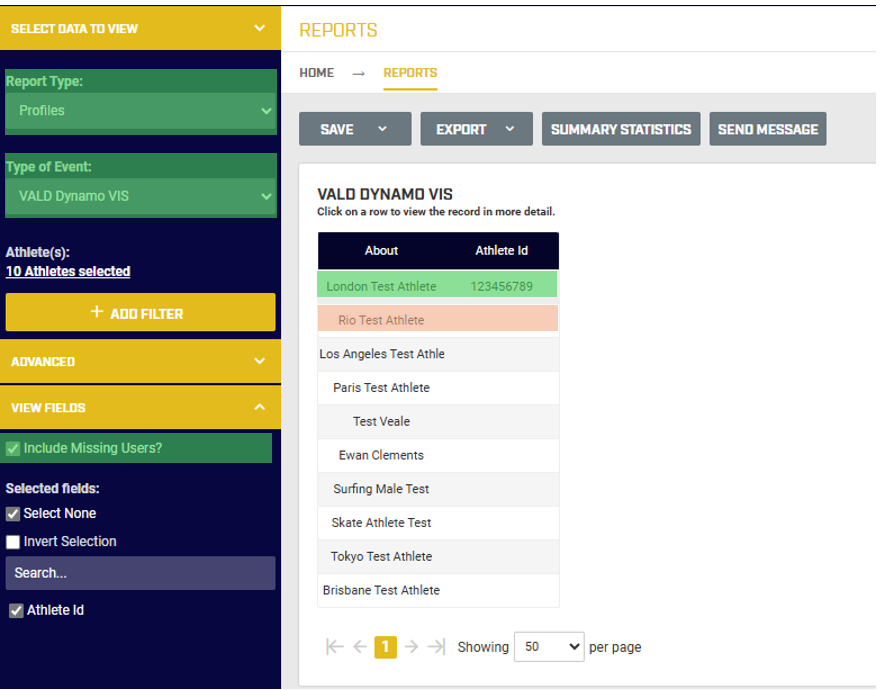This screenshot has width=886, height=690.
Task: Click the Add Filter button
Action: click(140, 312)
